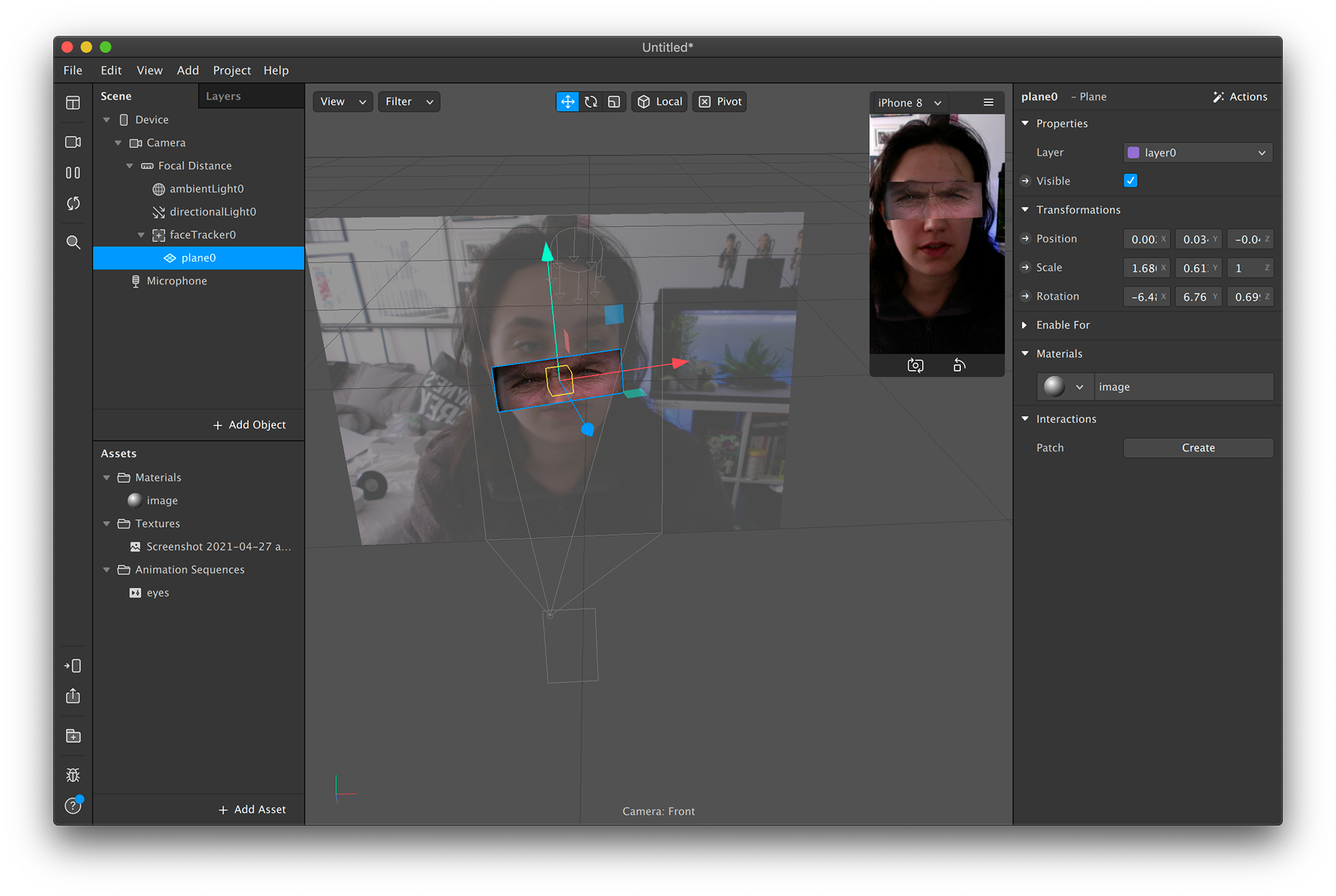Open the View dropdown in viewport
The image size is (1336, 896).
coord(343,102)
